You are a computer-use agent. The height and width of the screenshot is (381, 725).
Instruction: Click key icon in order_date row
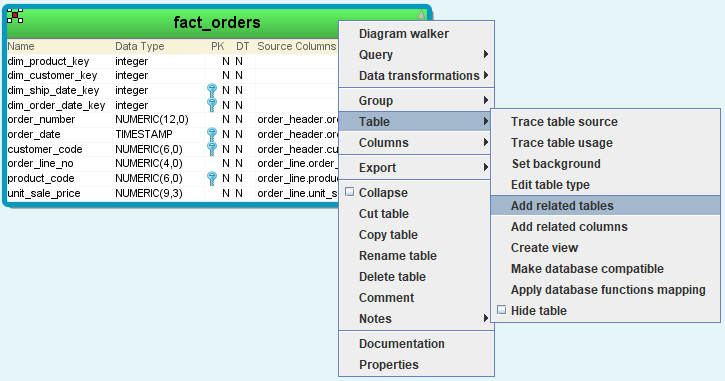pyautogui.click(x=212, y=135)
